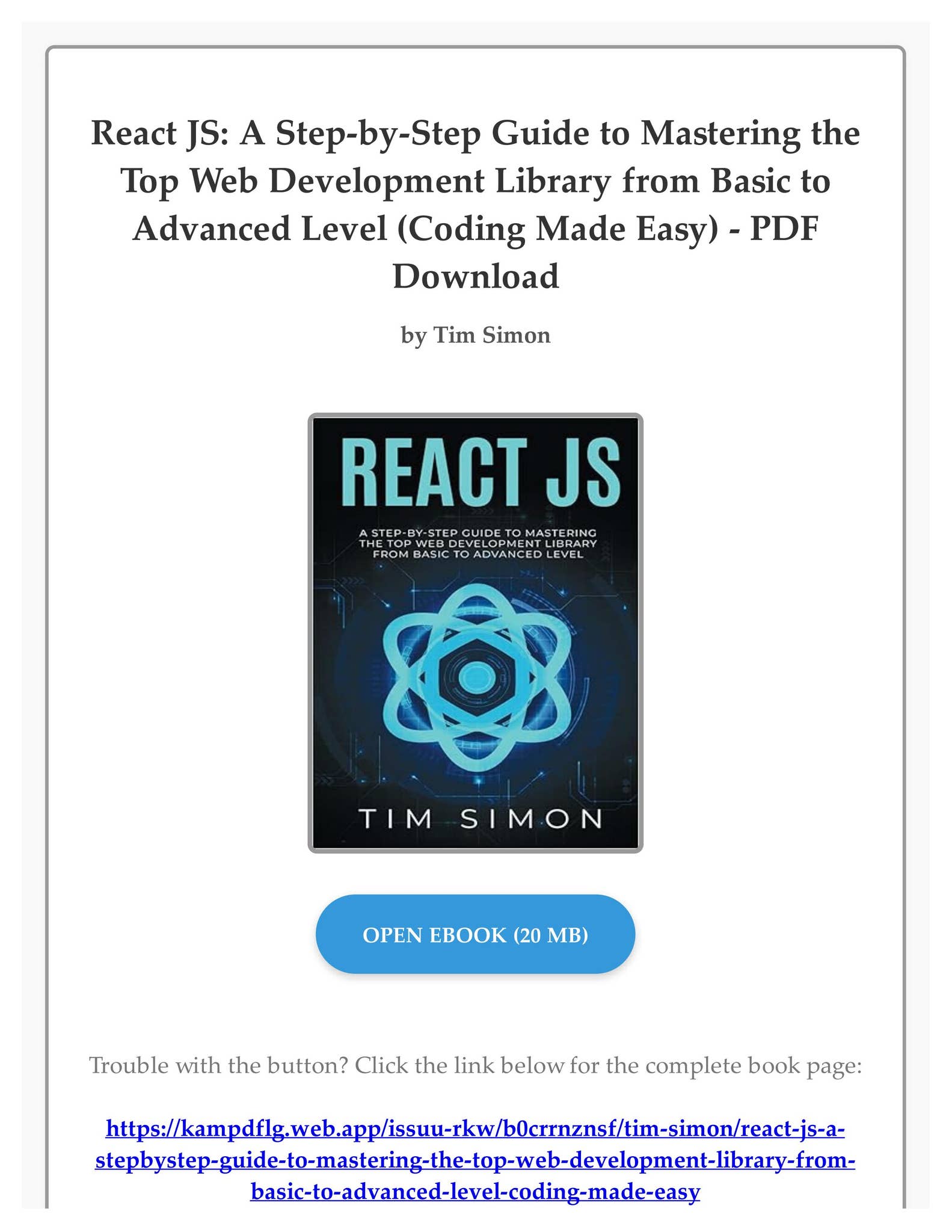Select the heading line React JS: A Step-by-Step Guide
This screenshot has height=1232, width=952.
click(475, 133)
